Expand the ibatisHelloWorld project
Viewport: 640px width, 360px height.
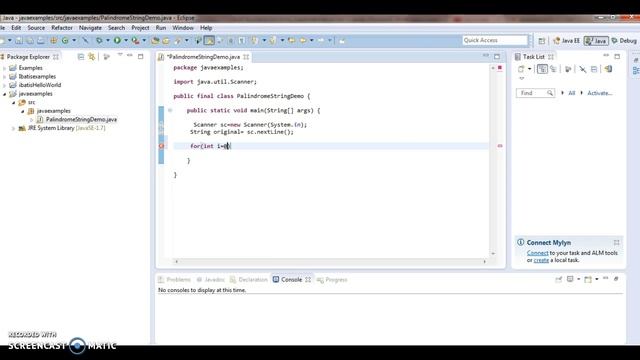tap(4, 85)
